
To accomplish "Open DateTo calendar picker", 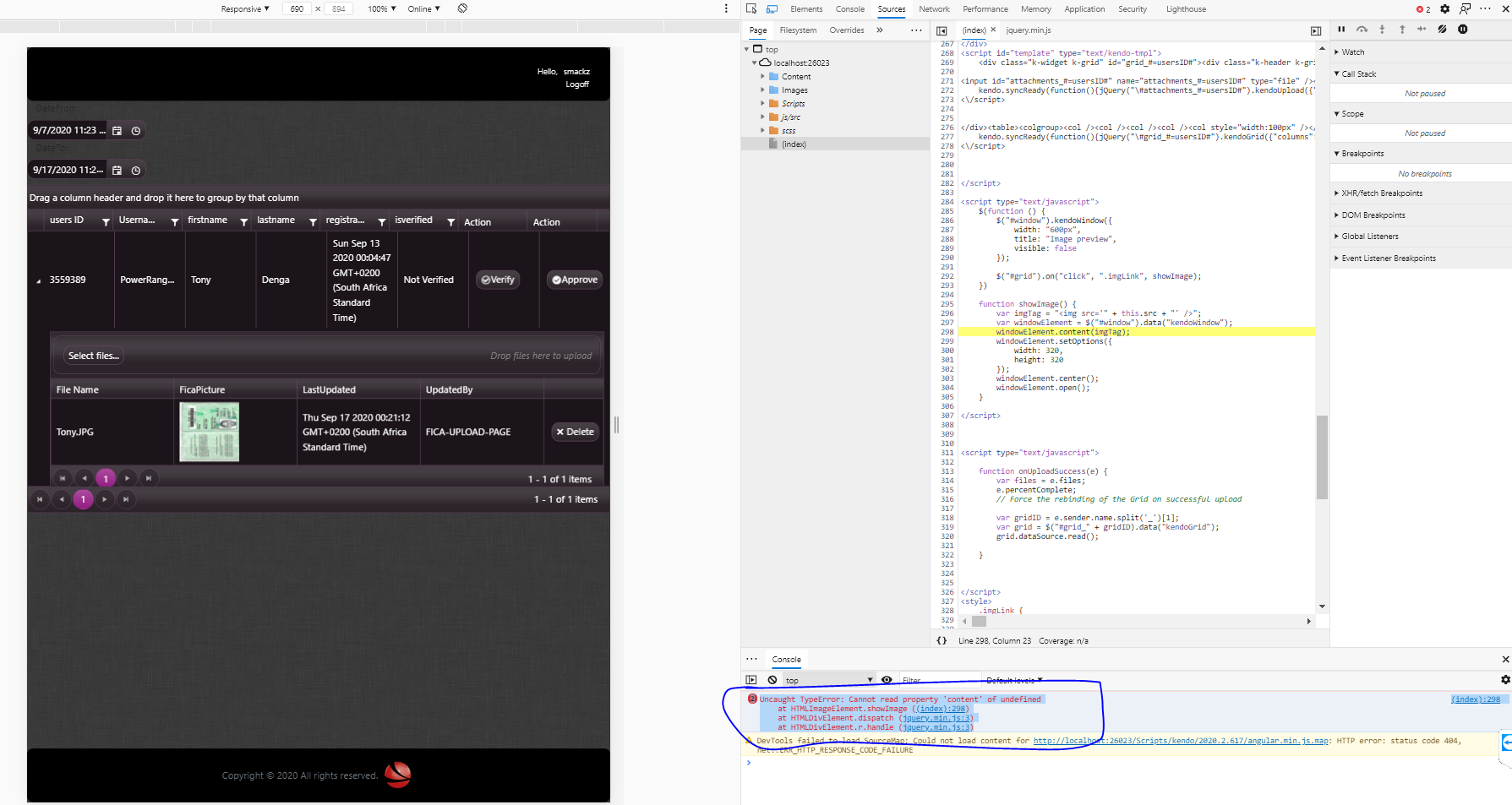I will (117, 171).
